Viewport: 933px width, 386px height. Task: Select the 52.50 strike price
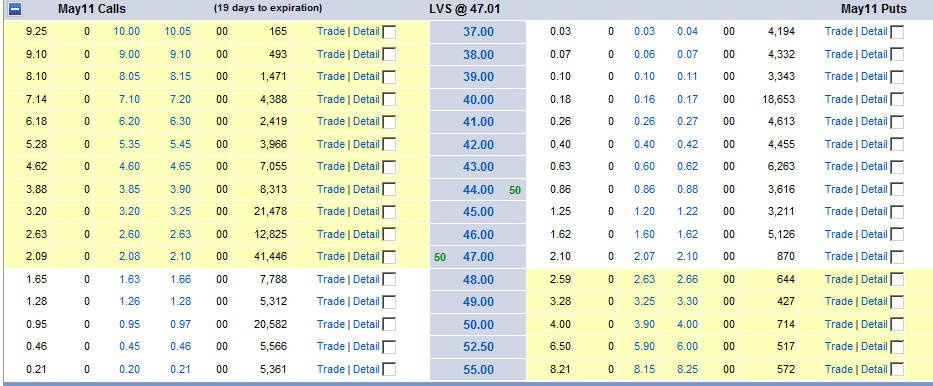coord(478,347)
